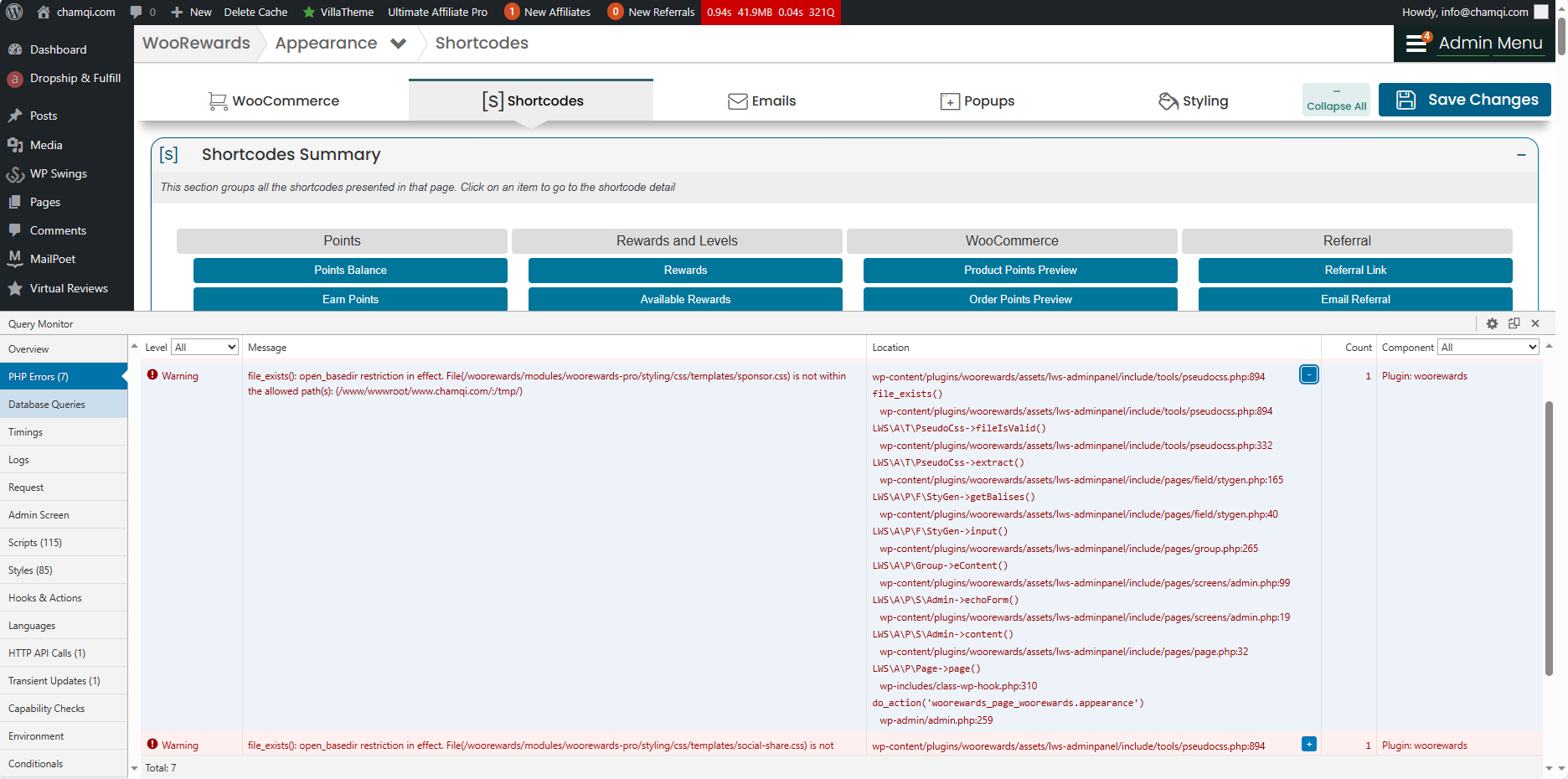Open Scripts (115) panel
1568x779 pixels.
pyautogui.click(x=64, y=543)
